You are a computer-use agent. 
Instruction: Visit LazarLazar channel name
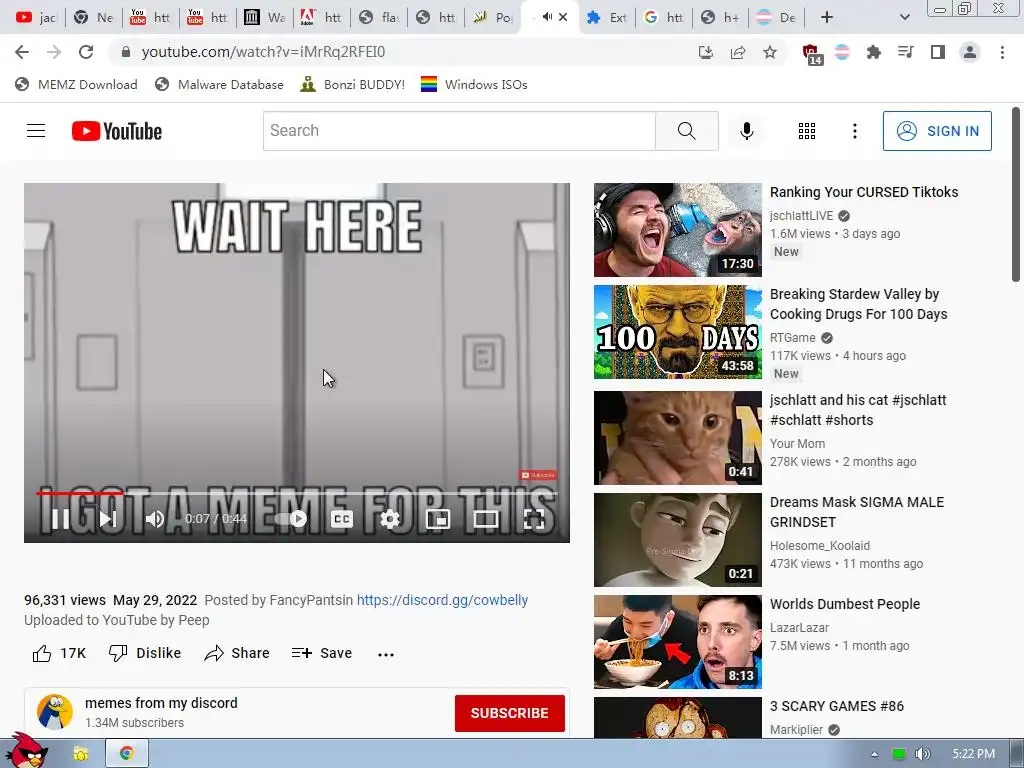click(x=799, y=628)
